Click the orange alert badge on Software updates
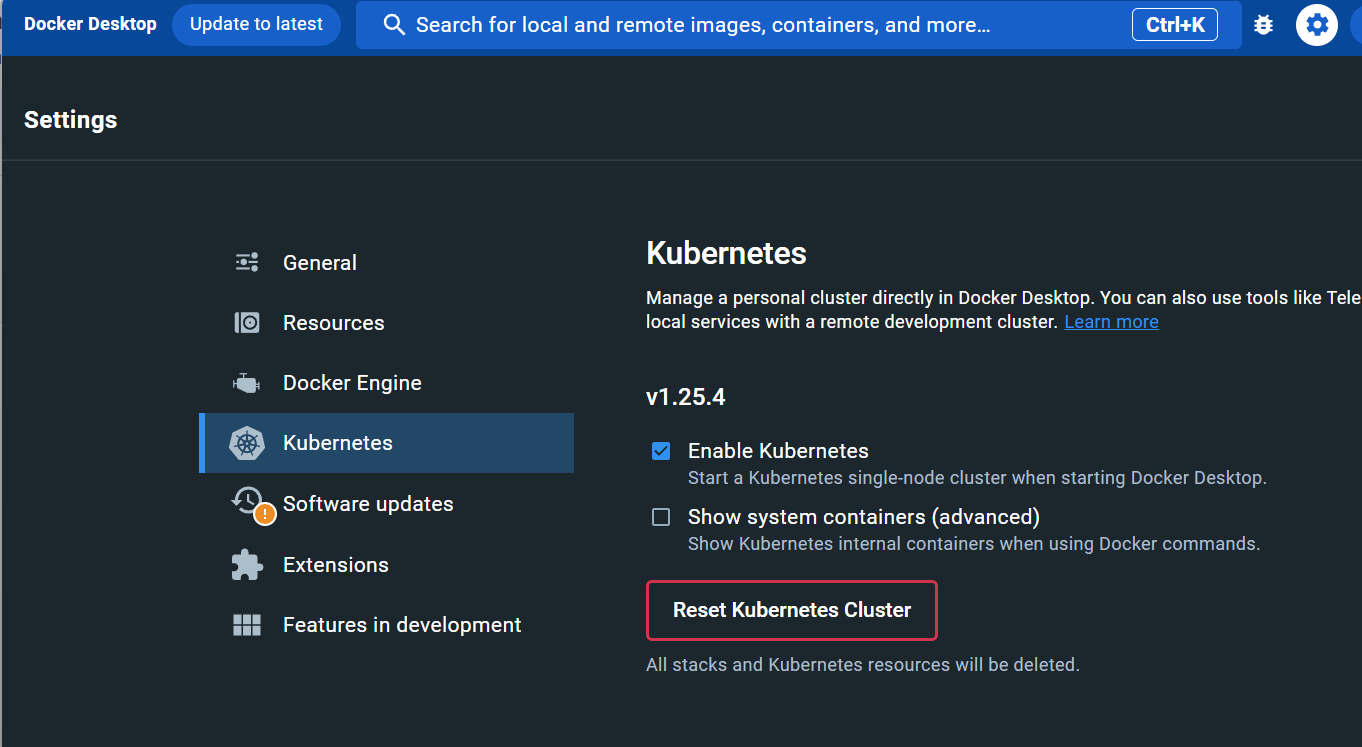Image resolution: width=1362 pixels, height=747 pixels. pyautogui.click(x=265, y=515)
